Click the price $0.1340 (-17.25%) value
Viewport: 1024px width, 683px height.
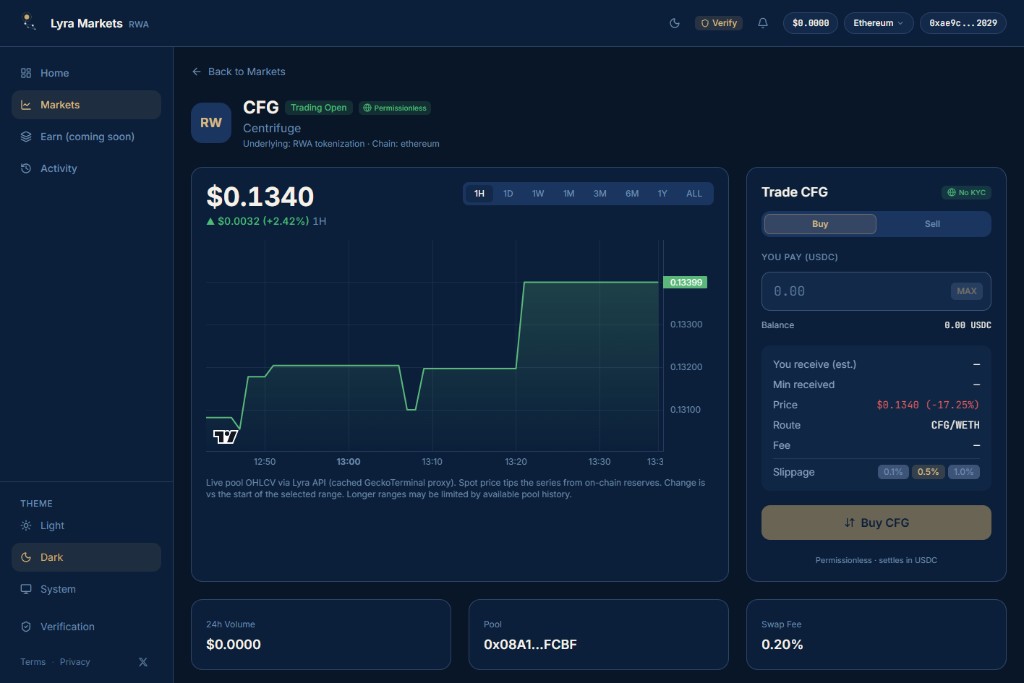pyautogui.click(x=928, y=405)
